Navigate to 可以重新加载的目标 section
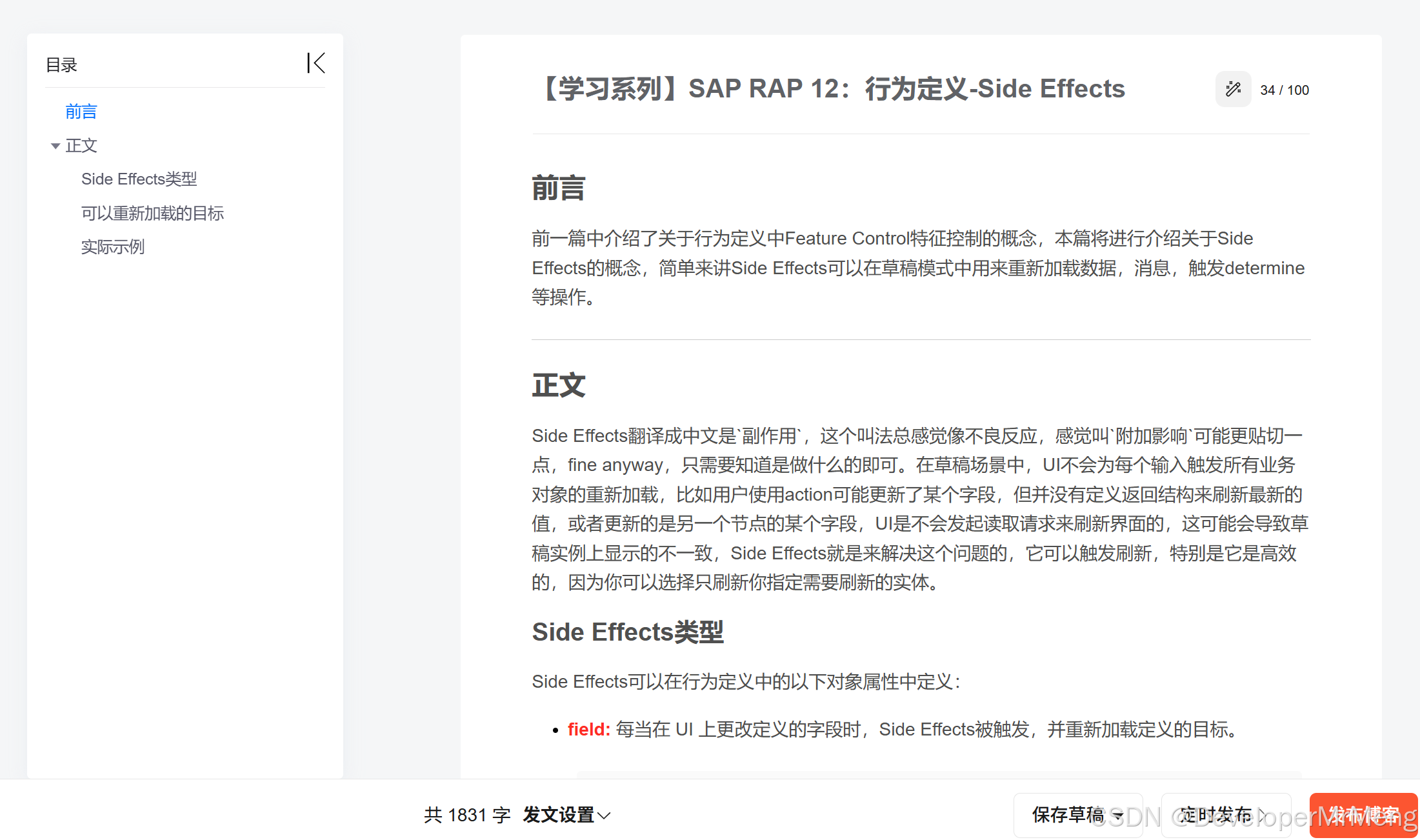Viewport: 1420px width, 840px height. click(152, 214)
